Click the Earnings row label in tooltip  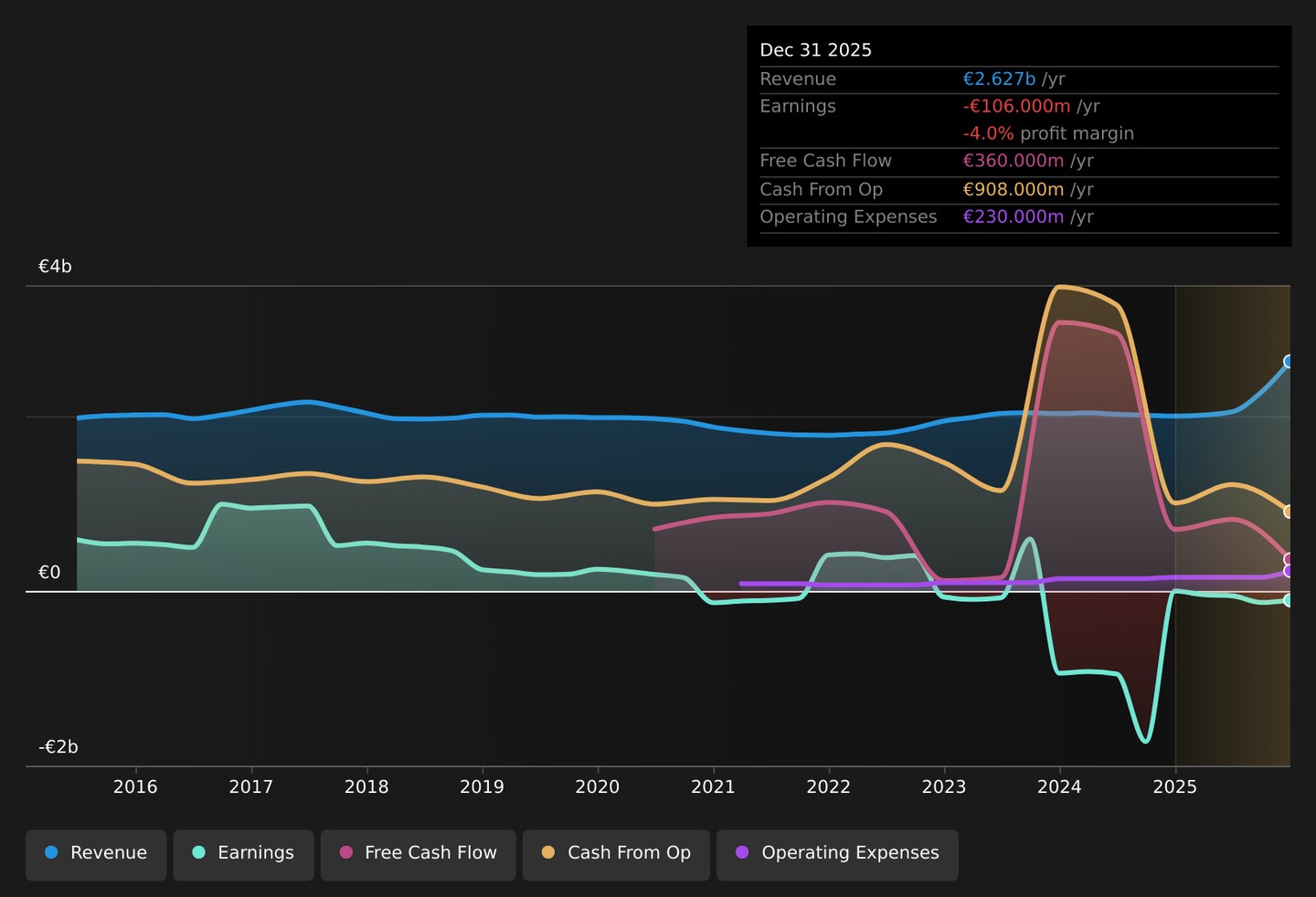pyautogui.click(x=798, y=107)
